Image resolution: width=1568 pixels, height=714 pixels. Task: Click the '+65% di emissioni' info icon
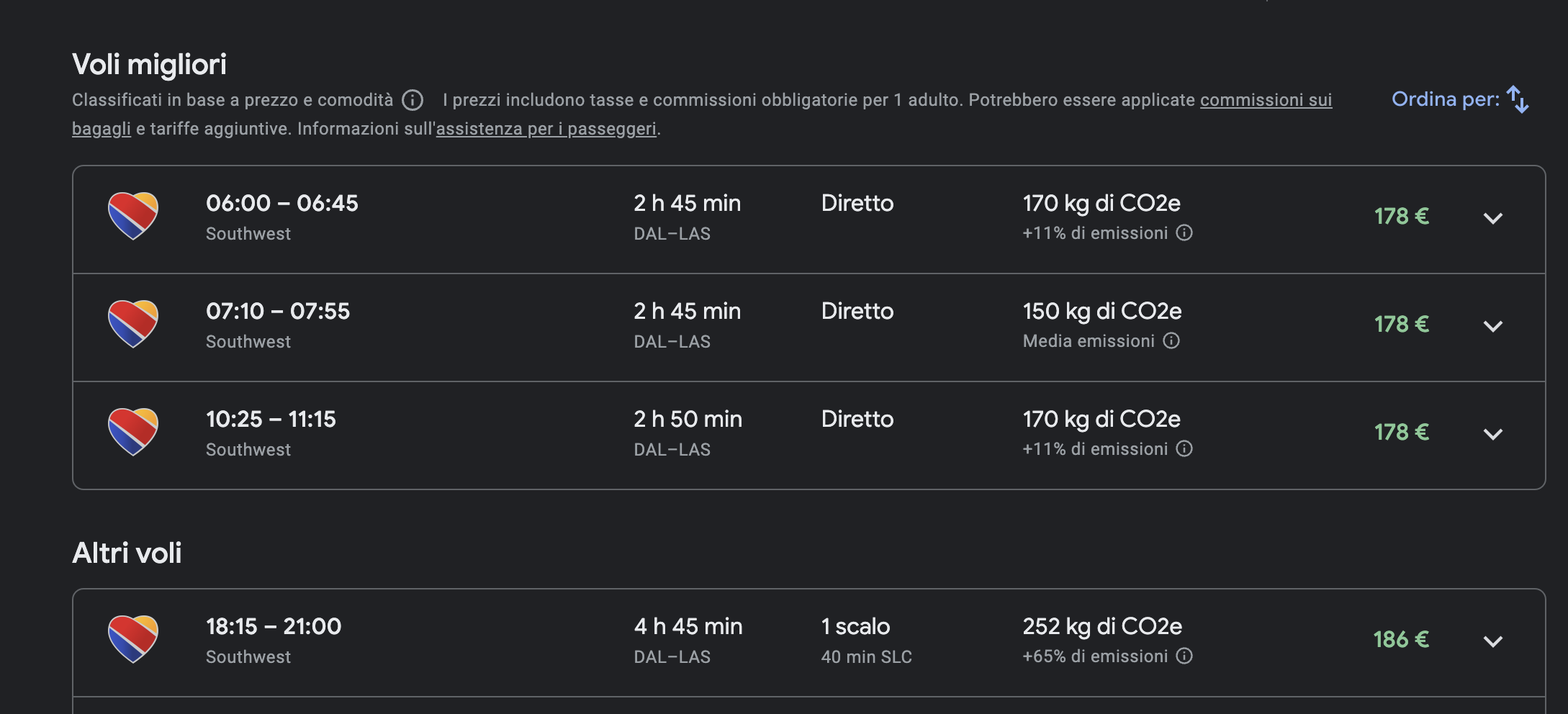(1184, 656)
